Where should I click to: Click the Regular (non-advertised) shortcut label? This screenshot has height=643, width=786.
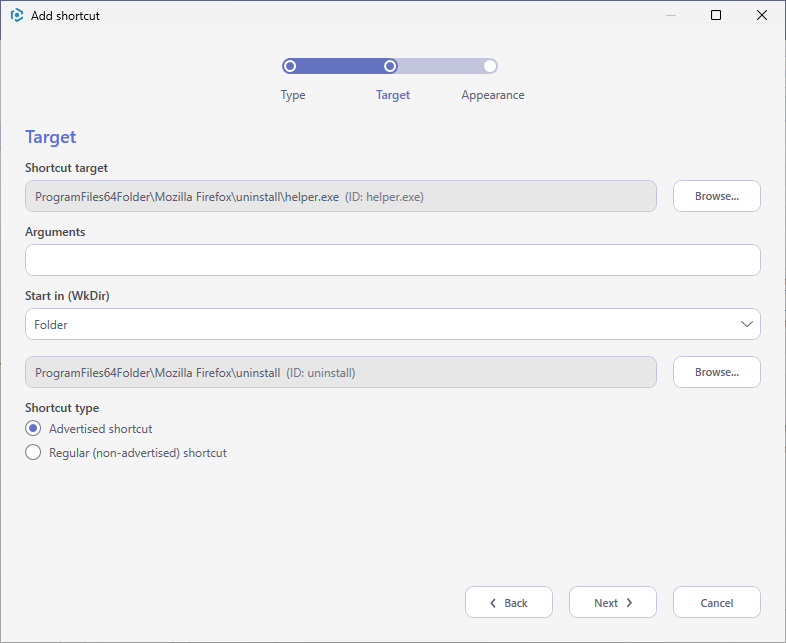[x=138, y=453]
